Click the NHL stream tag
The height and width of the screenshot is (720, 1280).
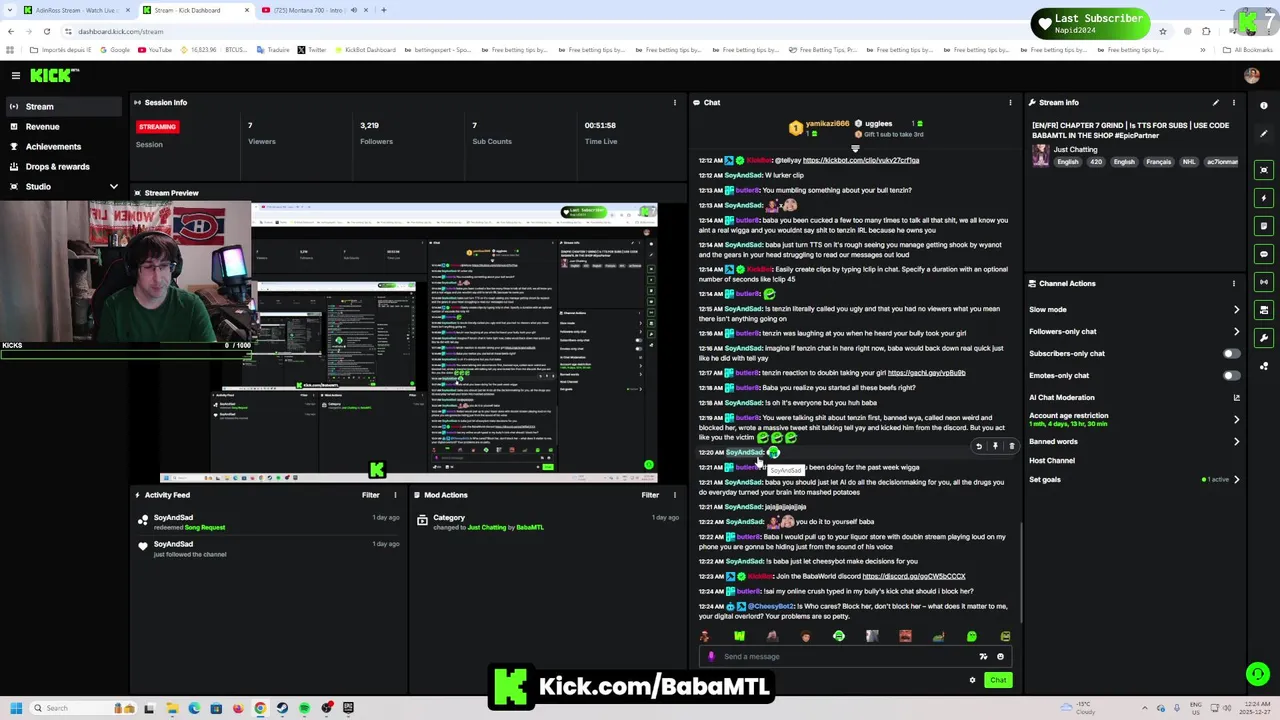click(x=1188, y=162)
